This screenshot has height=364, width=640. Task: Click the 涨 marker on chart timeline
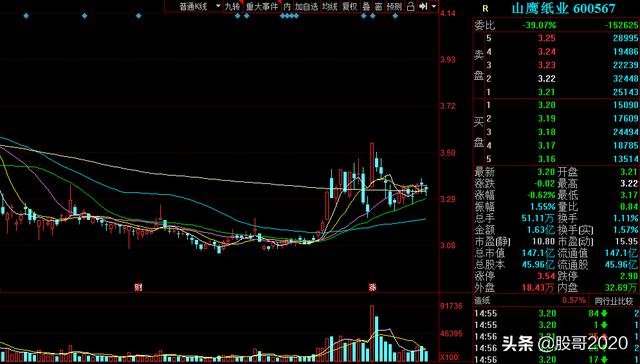pos(372,287)
